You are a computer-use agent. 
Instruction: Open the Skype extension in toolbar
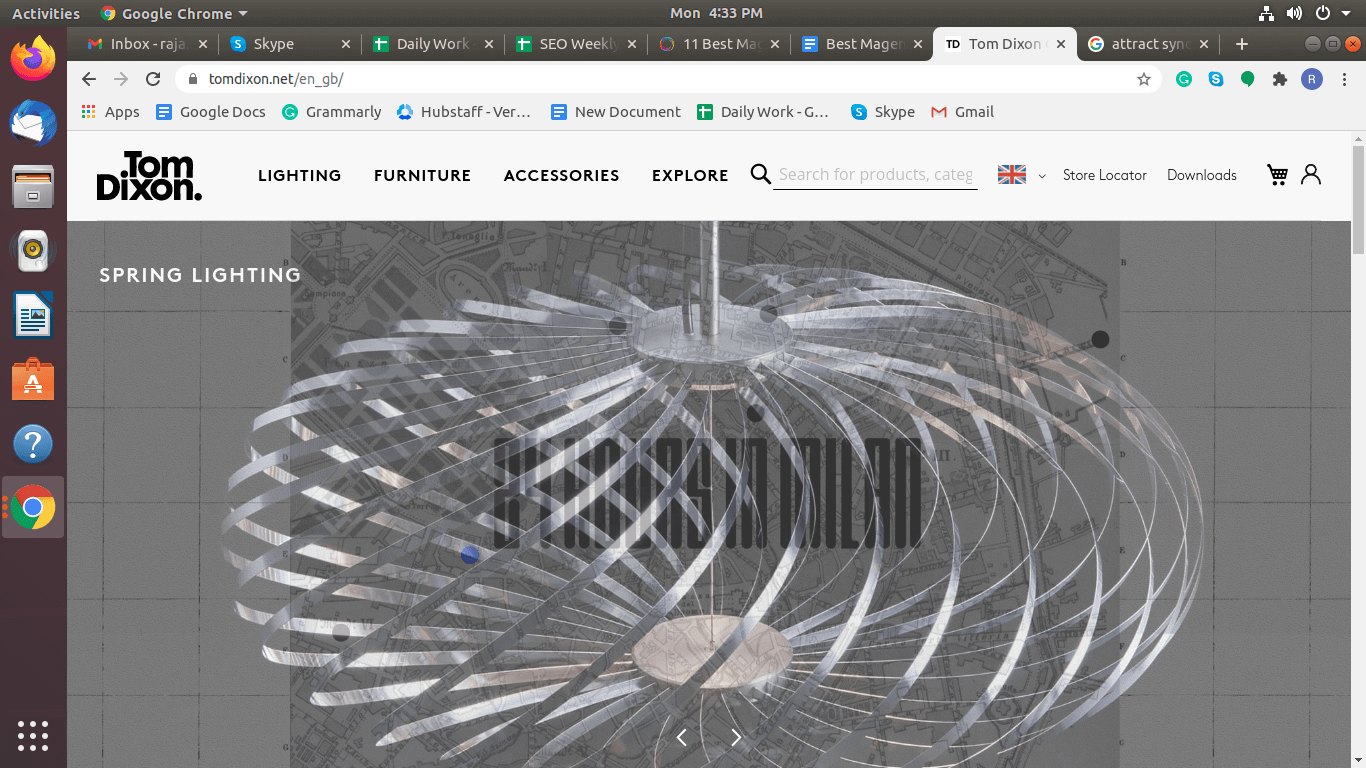(1216, 79)
